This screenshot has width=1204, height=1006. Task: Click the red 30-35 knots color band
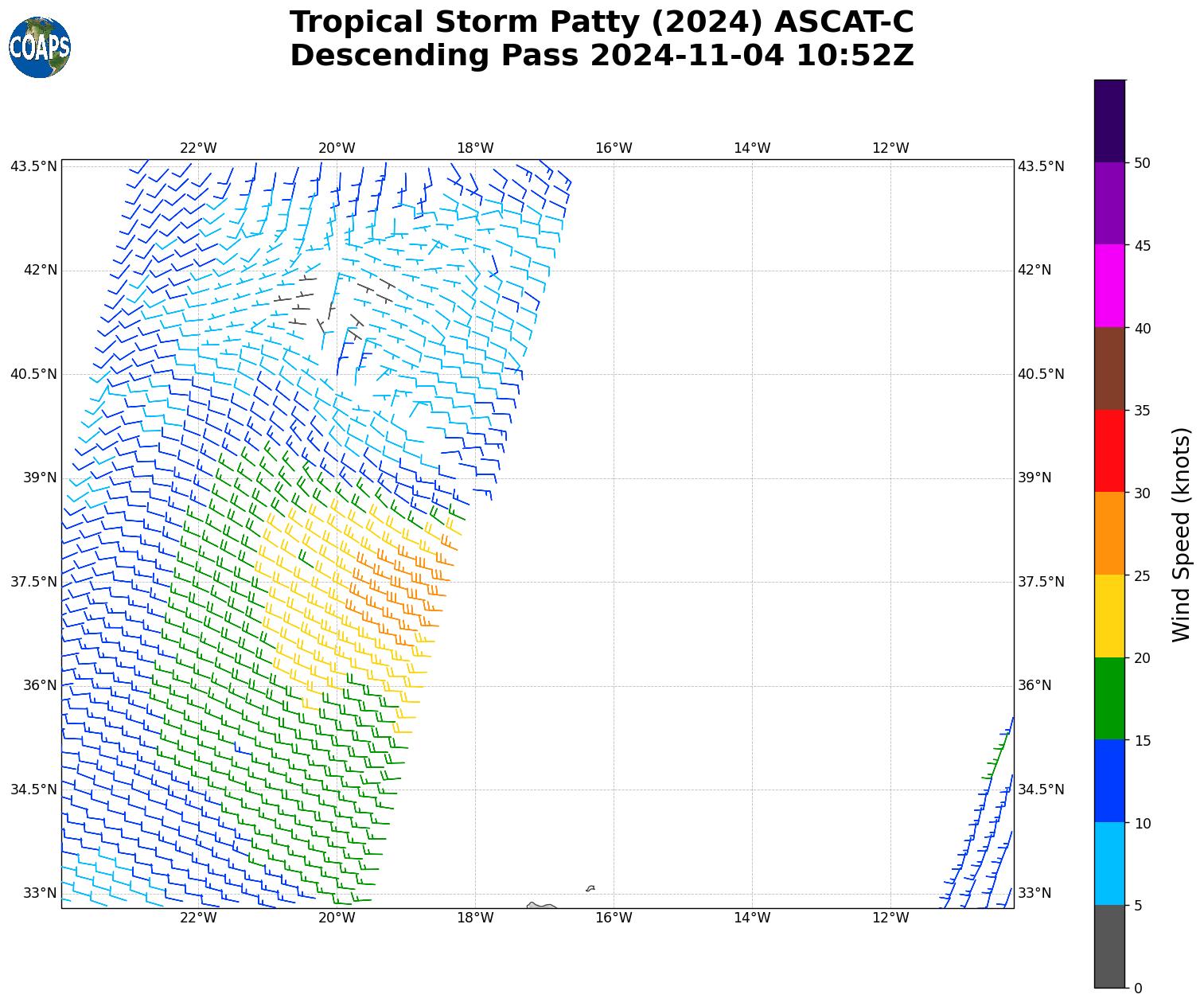[1109, 450]
